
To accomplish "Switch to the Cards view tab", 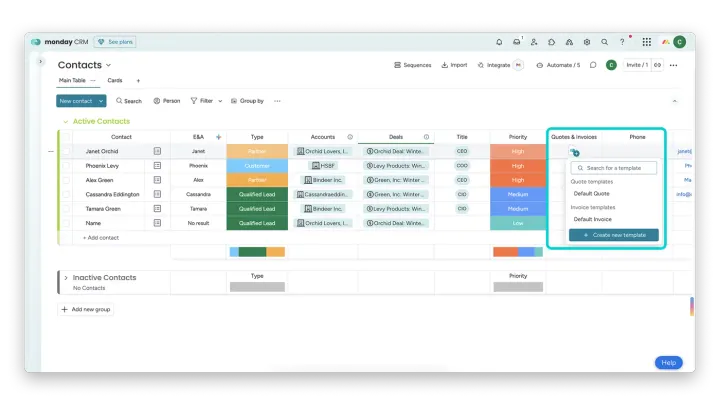I will [115, 80].
